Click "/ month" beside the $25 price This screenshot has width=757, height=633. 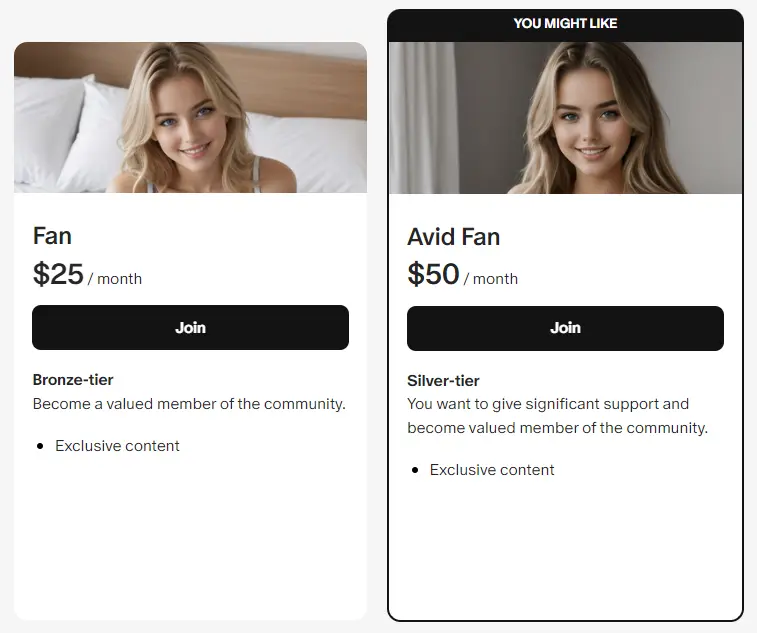115,279
